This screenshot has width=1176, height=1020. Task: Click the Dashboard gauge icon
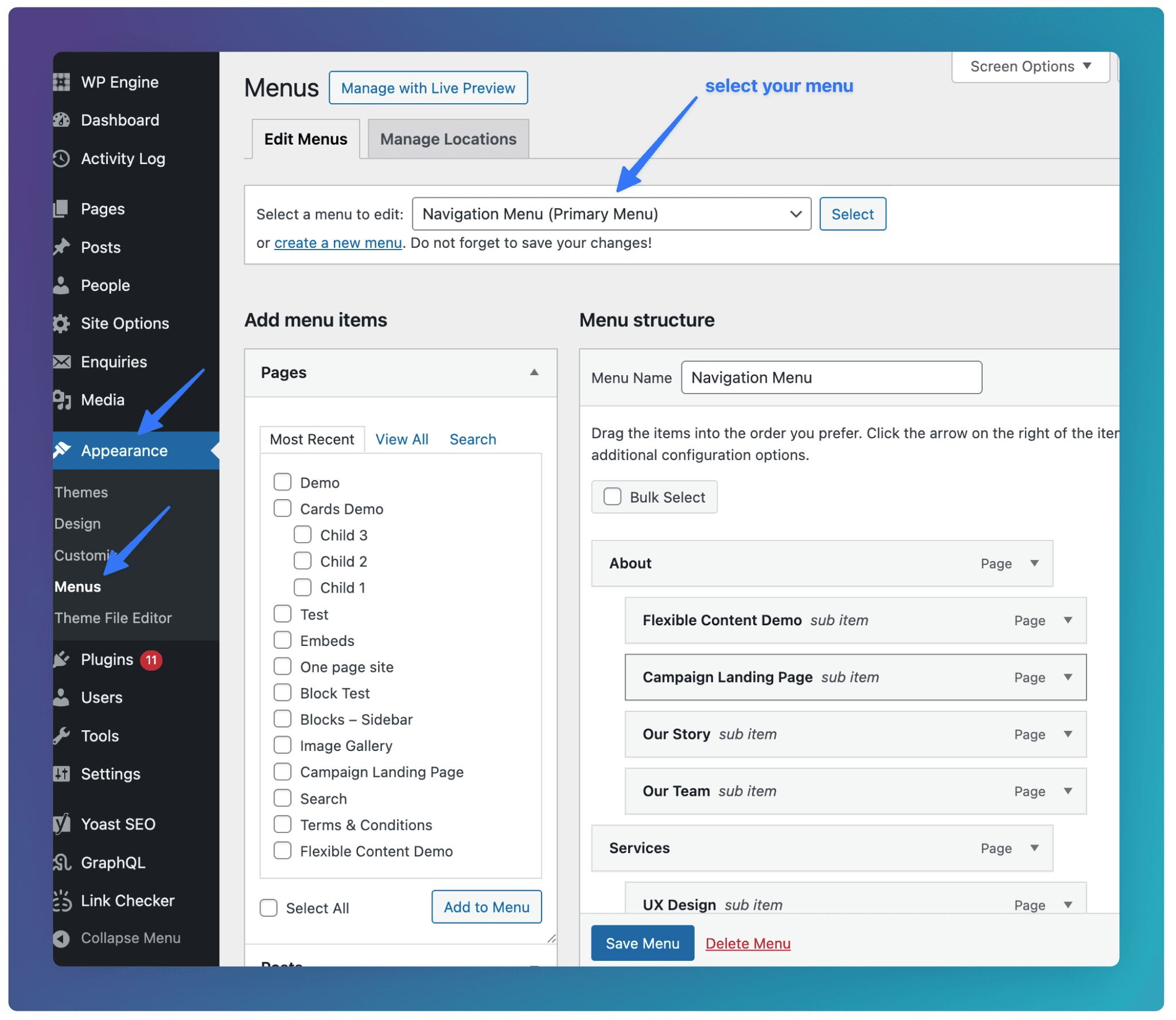(x=61, y=120)
